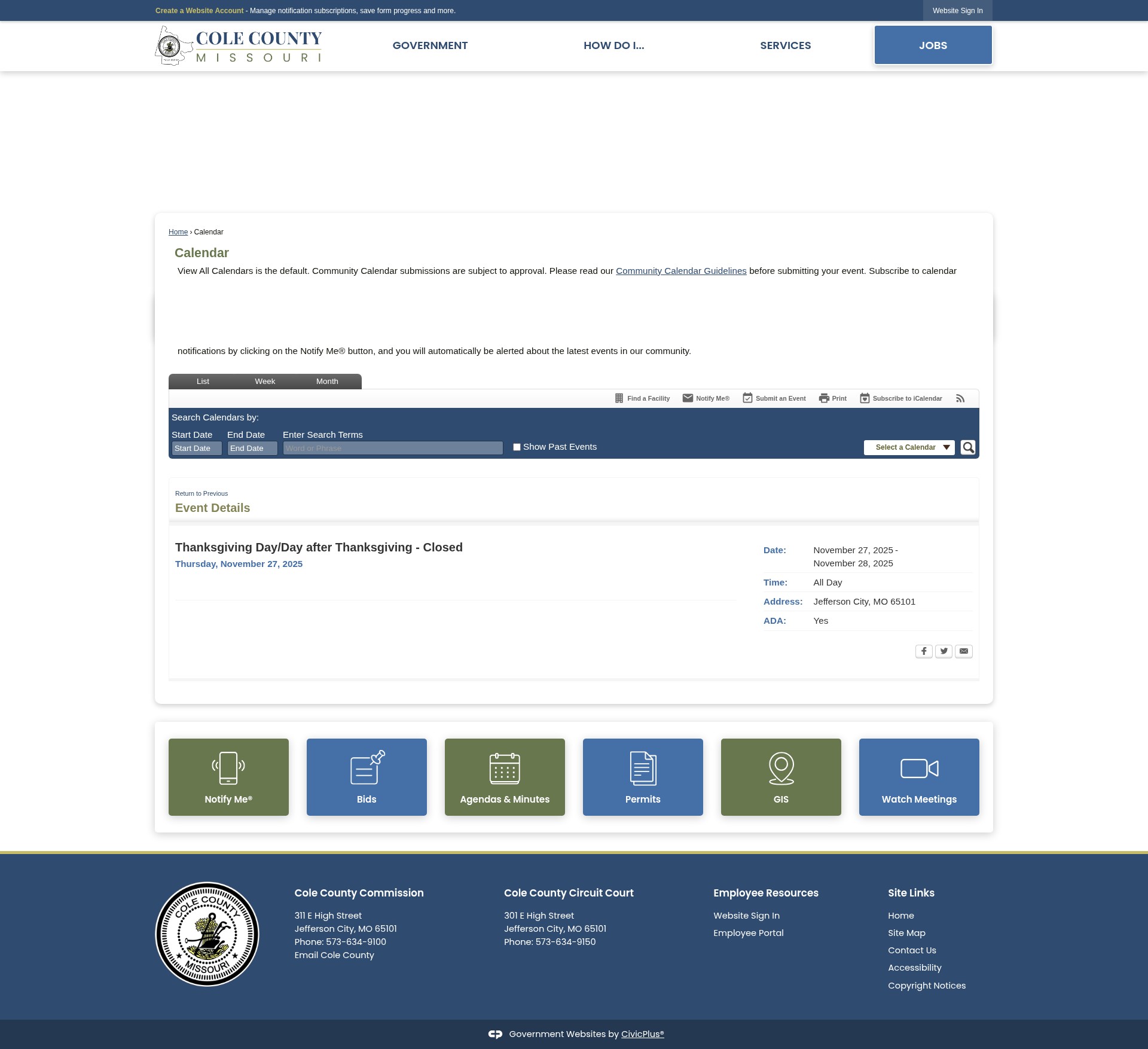Screen dimensions: 1148x1049
Task: Click the End Date input field
Action: 252,449
